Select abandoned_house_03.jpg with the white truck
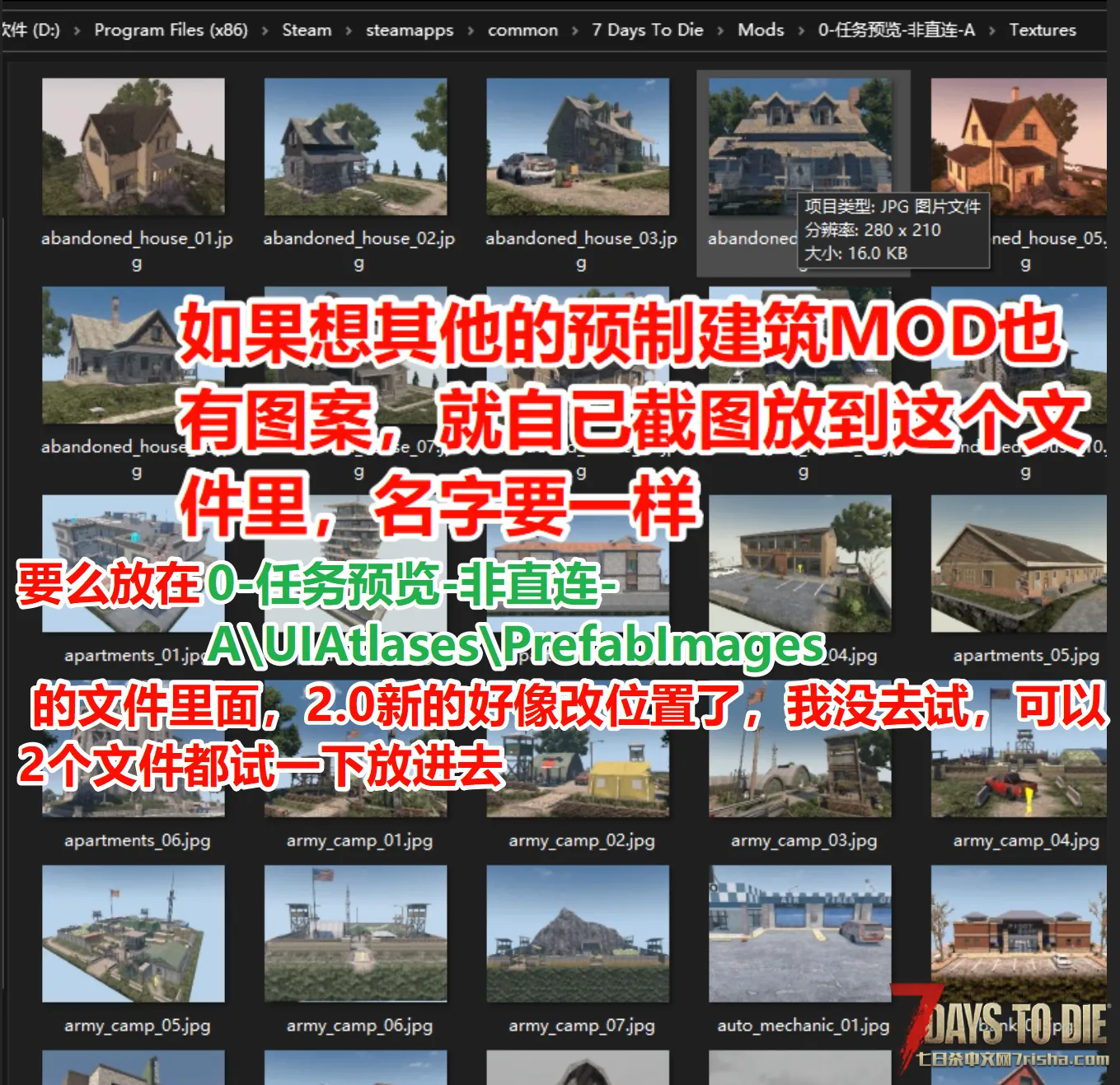 [x=578, y=147]
